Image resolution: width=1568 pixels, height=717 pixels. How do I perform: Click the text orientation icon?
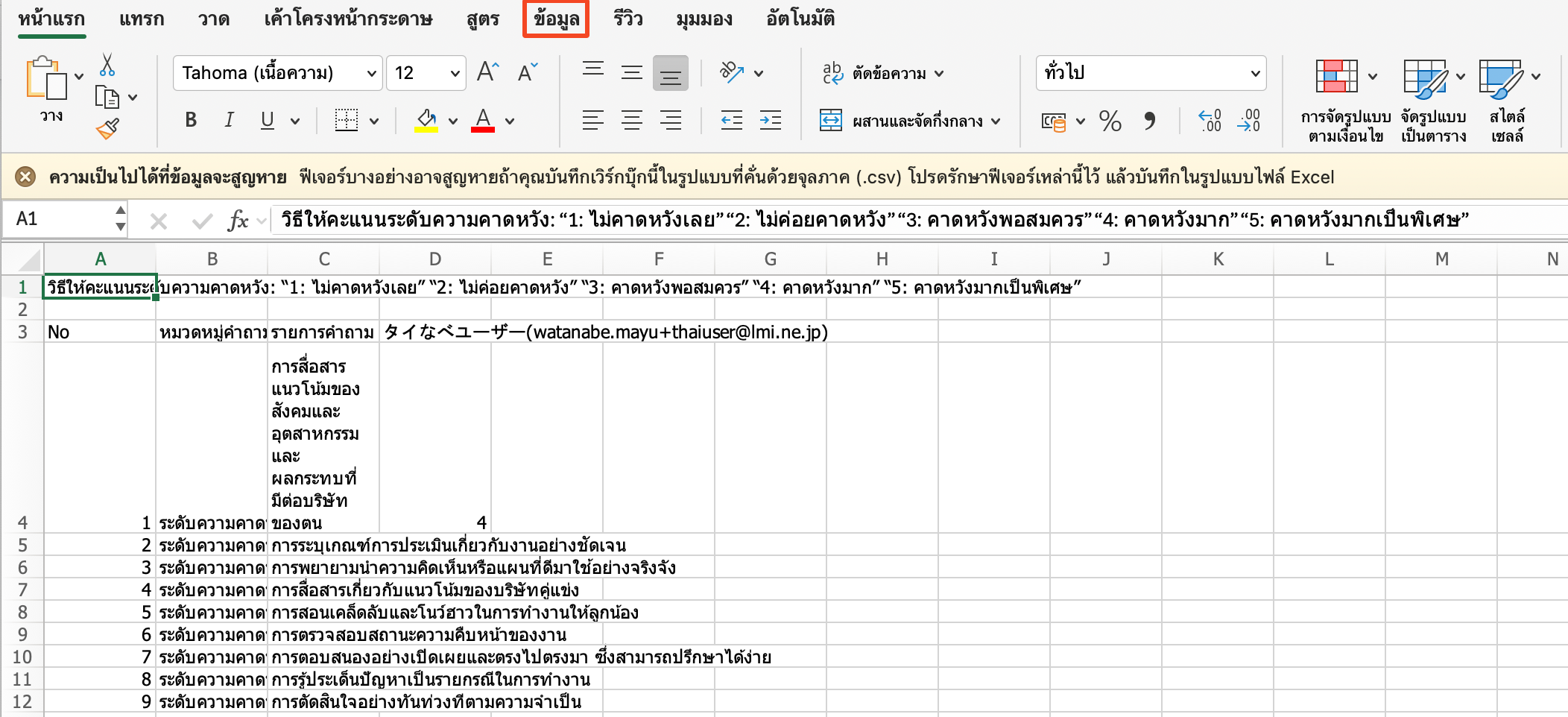tap(732, 72)
